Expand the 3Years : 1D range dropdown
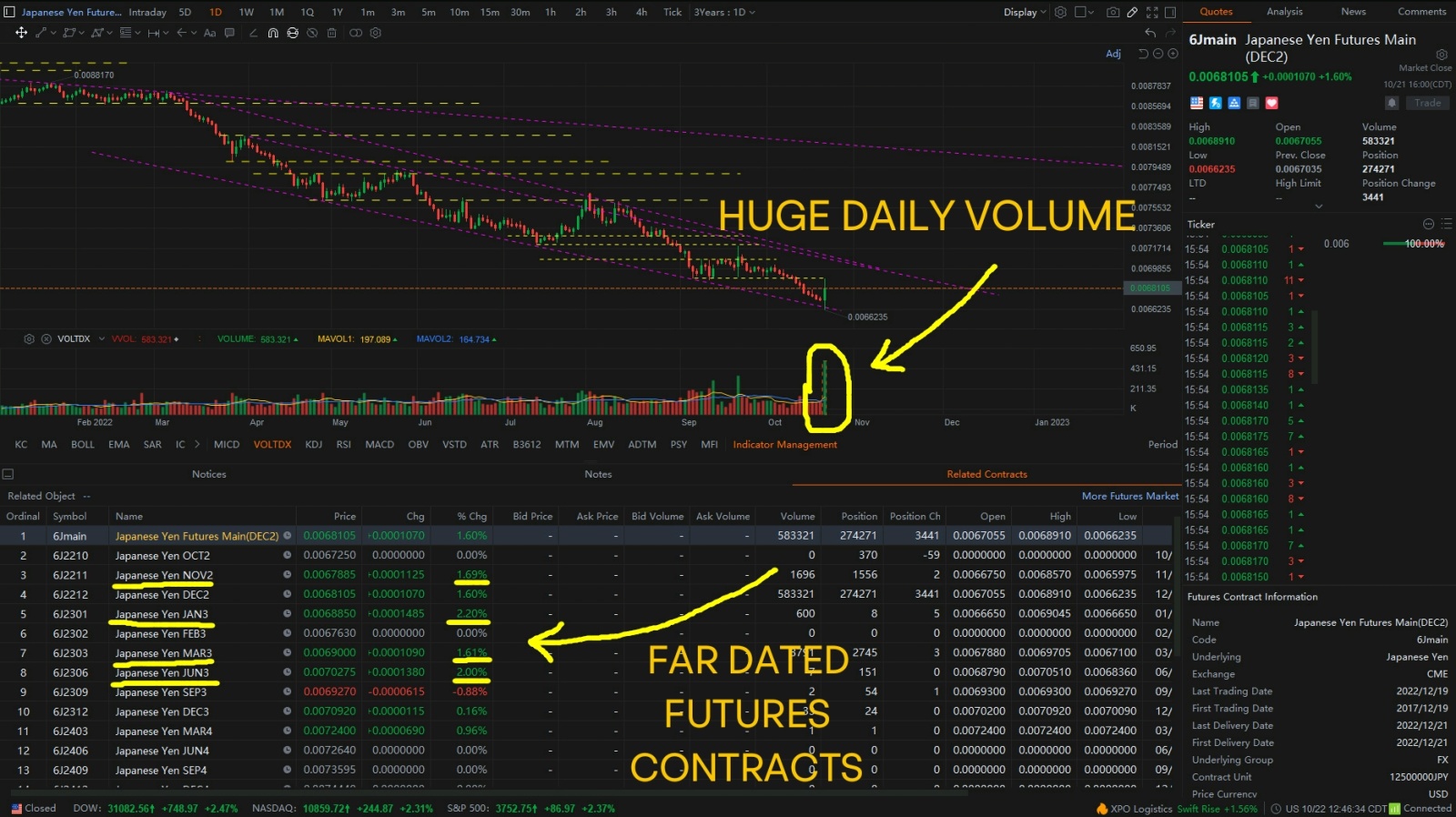This screenshot has height=817, width=1456. [724, 13]
